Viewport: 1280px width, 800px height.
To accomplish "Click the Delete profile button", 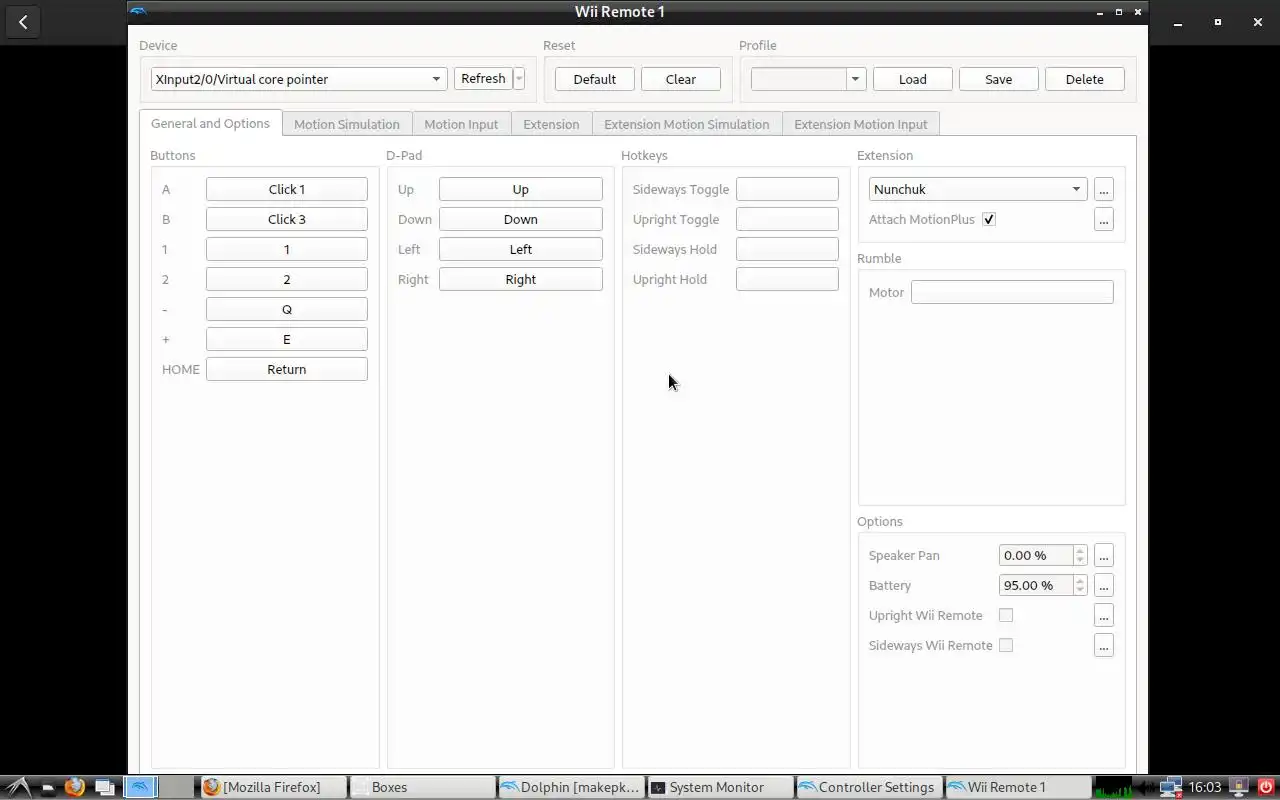I will (x=1084, y=79).
